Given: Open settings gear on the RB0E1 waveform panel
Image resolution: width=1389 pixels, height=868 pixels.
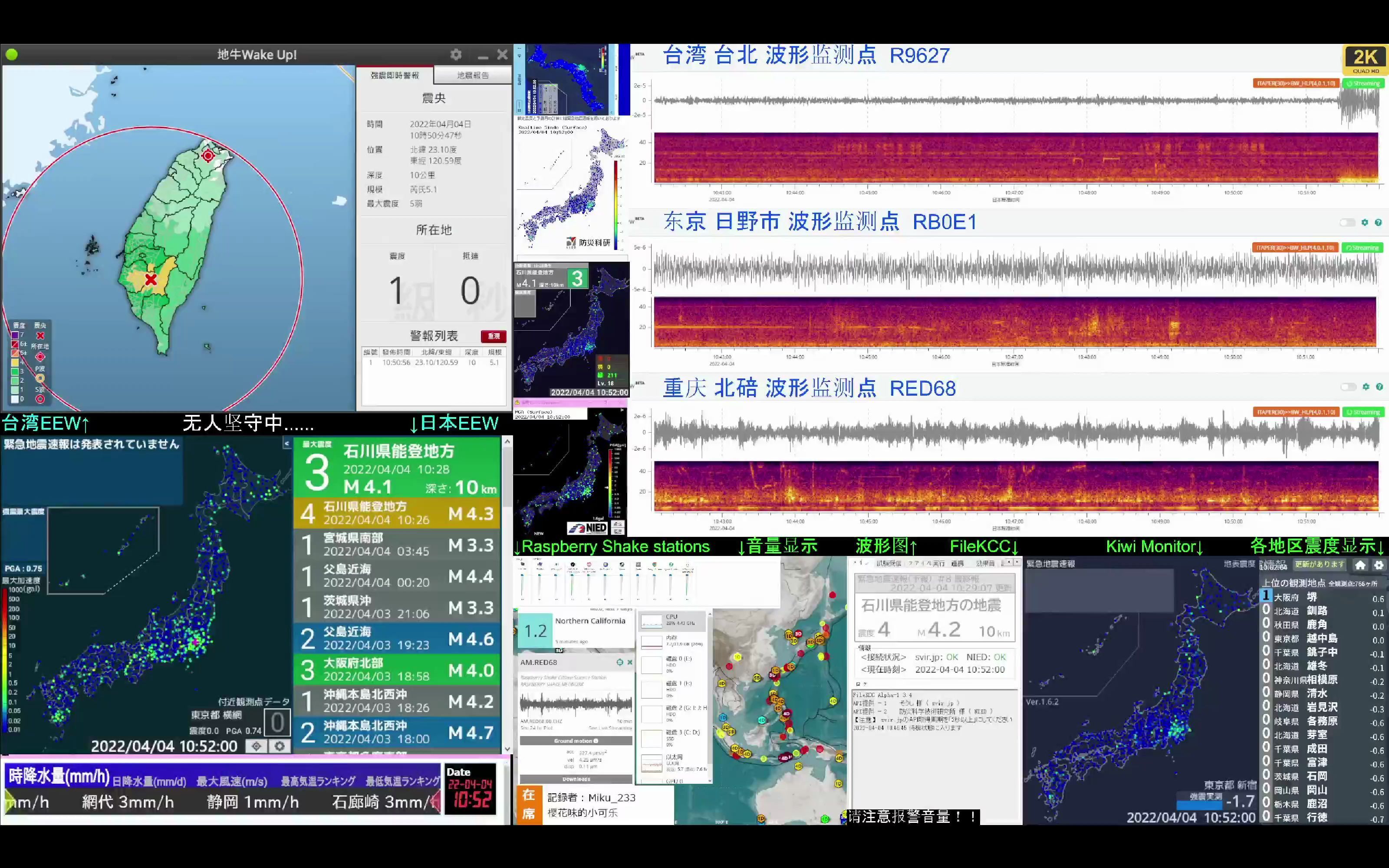Looking at the screenshot, I should tap(1365, 223).
